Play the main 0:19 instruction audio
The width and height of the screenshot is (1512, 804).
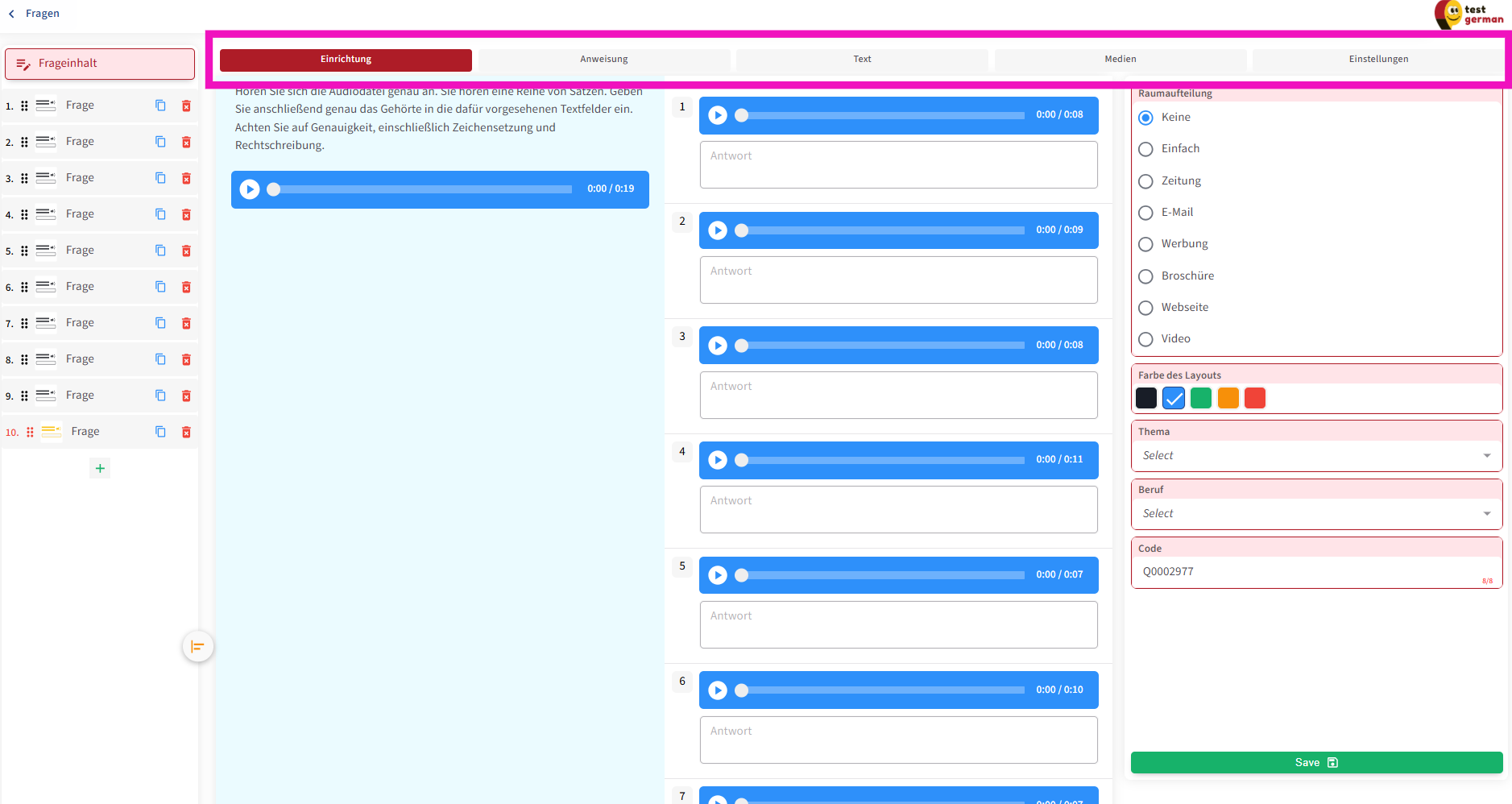pyautogui.click(x=250, y=189)
